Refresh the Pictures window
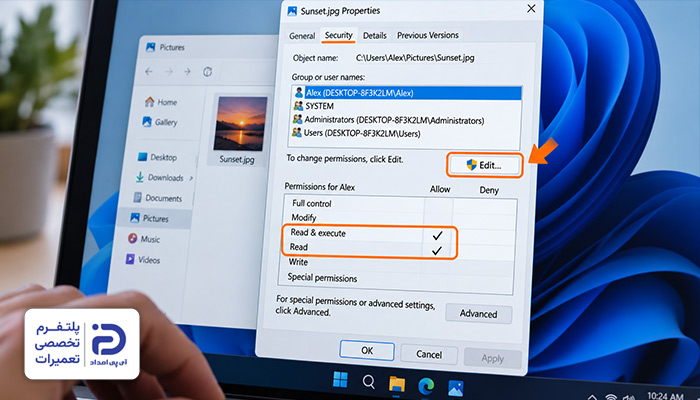The height and width of the screenshot is (400, 700). coord(208,72)
